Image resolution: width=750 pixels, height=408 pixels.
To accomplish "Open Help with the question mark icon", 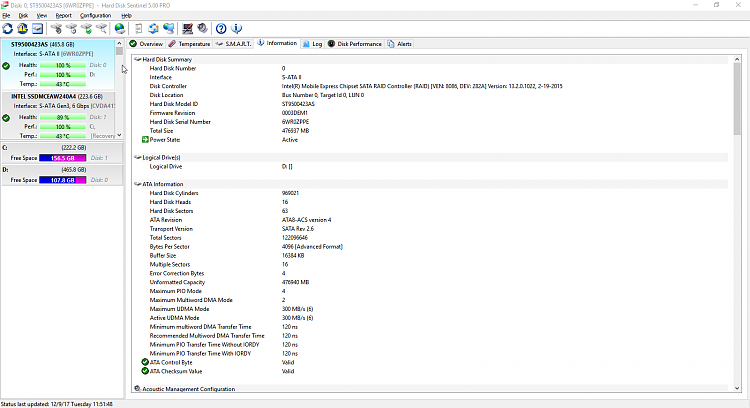I will pyautogui.click(x=221, y=29).
